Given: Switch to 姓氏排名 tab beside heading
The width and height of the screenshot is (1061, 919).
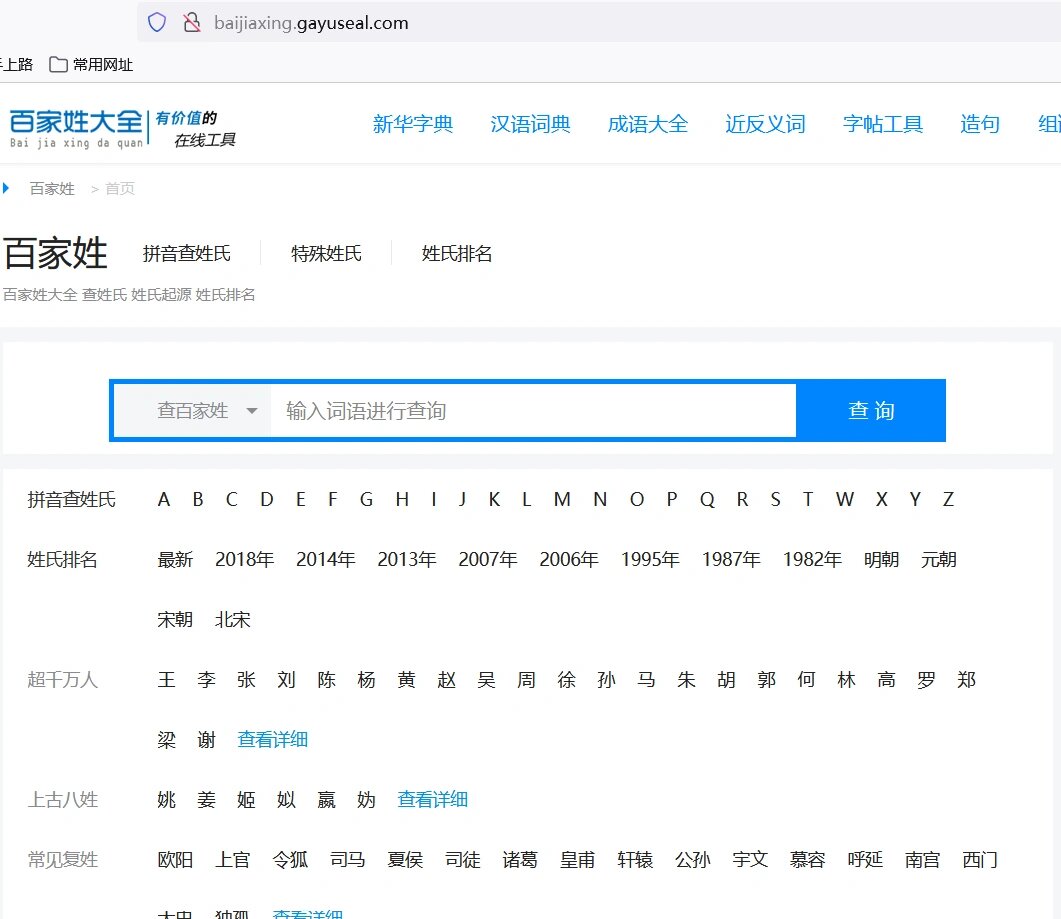Looking at the screenshot, I should [x=457, y=254].
